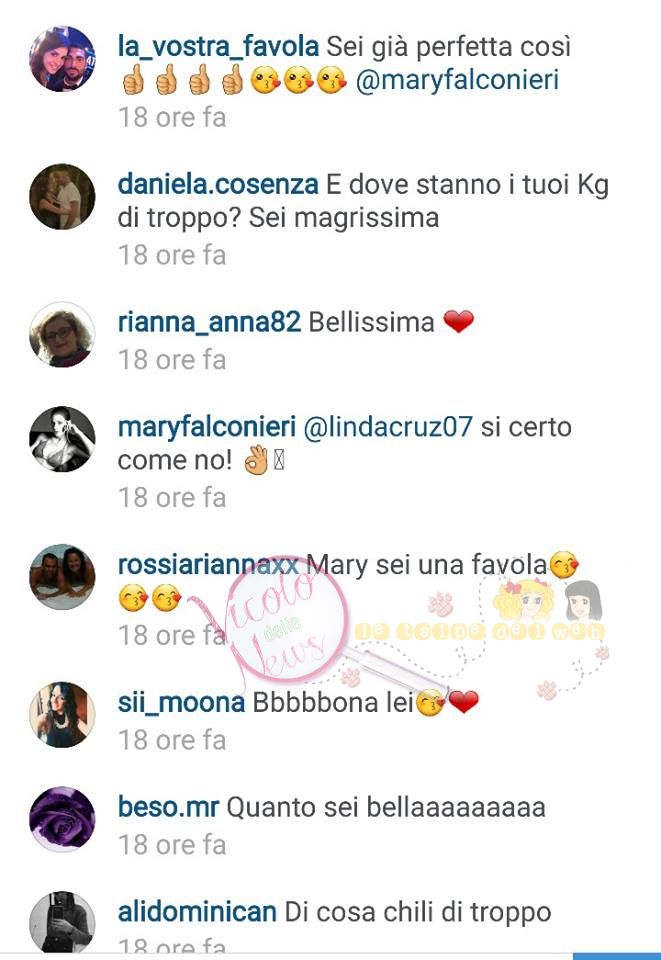Open la_vostra_favola profile picture

(62, 59)
